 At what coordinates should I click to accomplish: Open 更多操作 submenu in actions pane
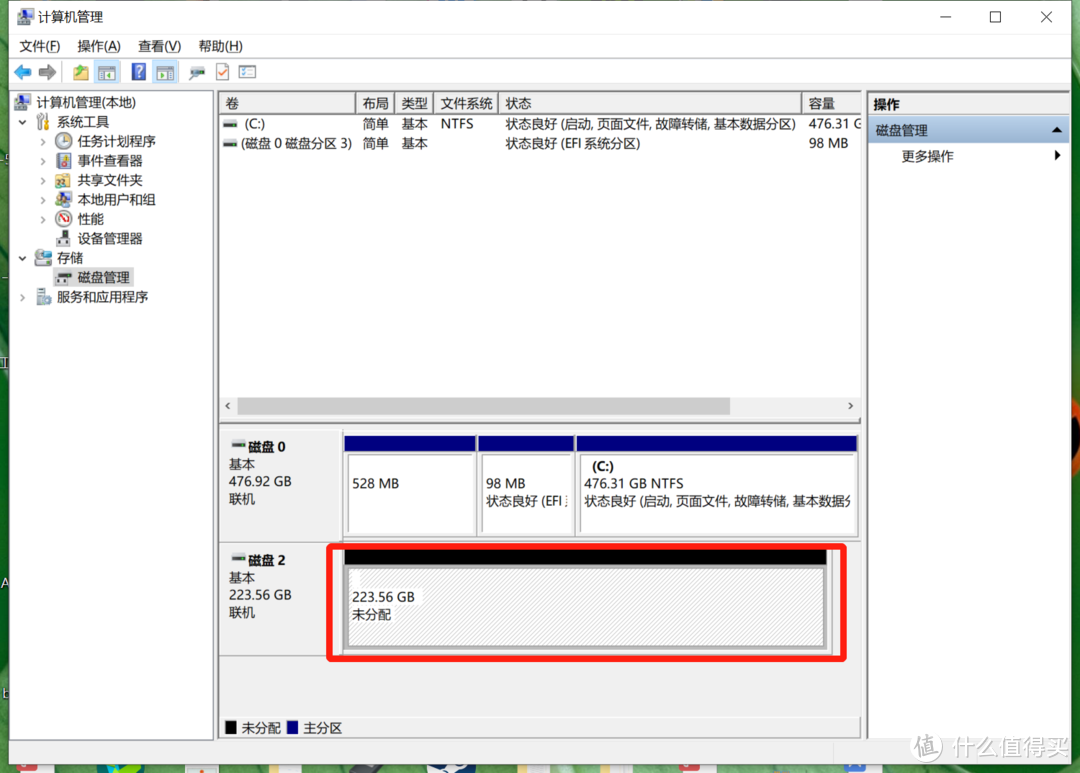[968, 156]
